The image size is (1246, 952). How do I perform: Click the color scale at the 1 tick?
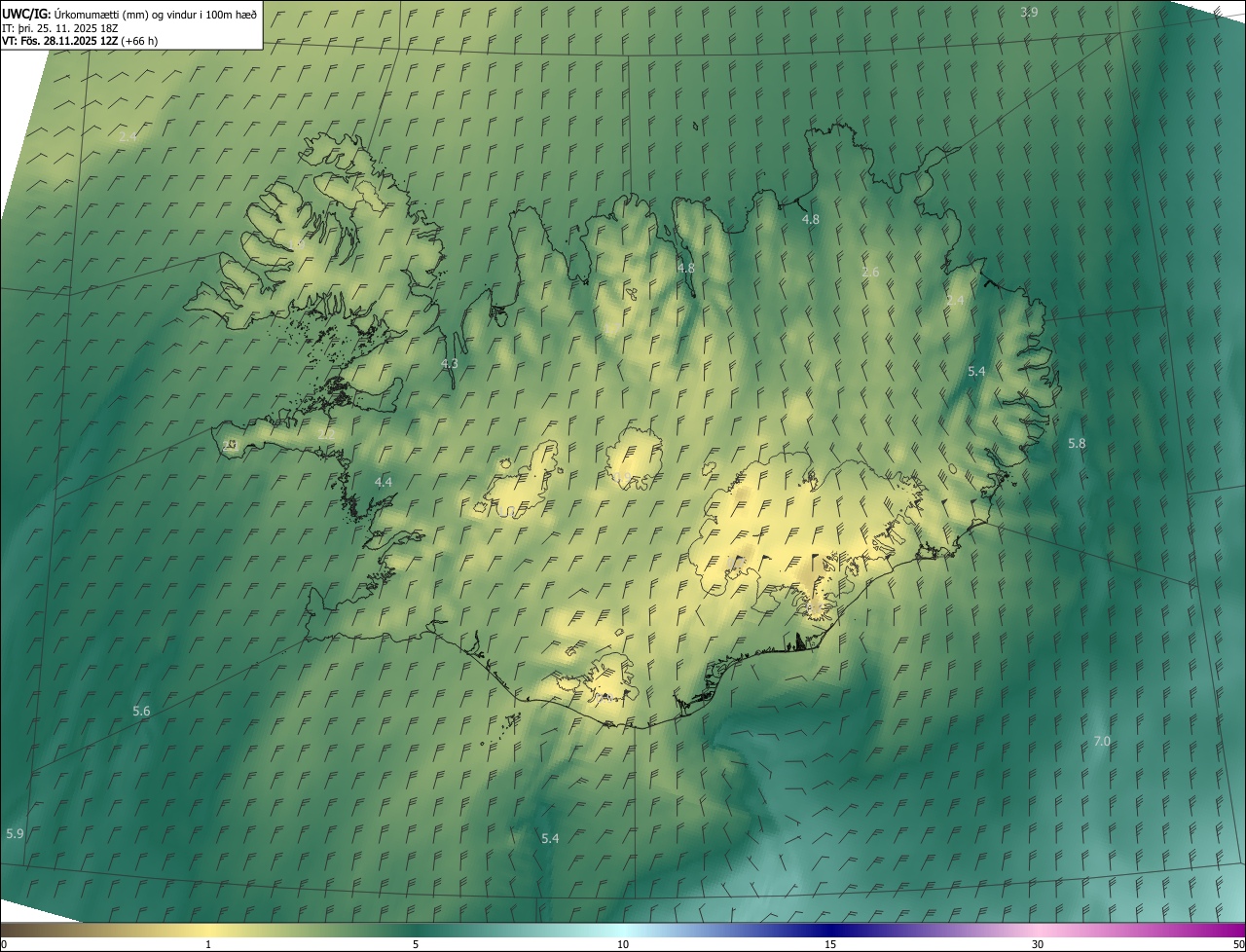[208, 944]
